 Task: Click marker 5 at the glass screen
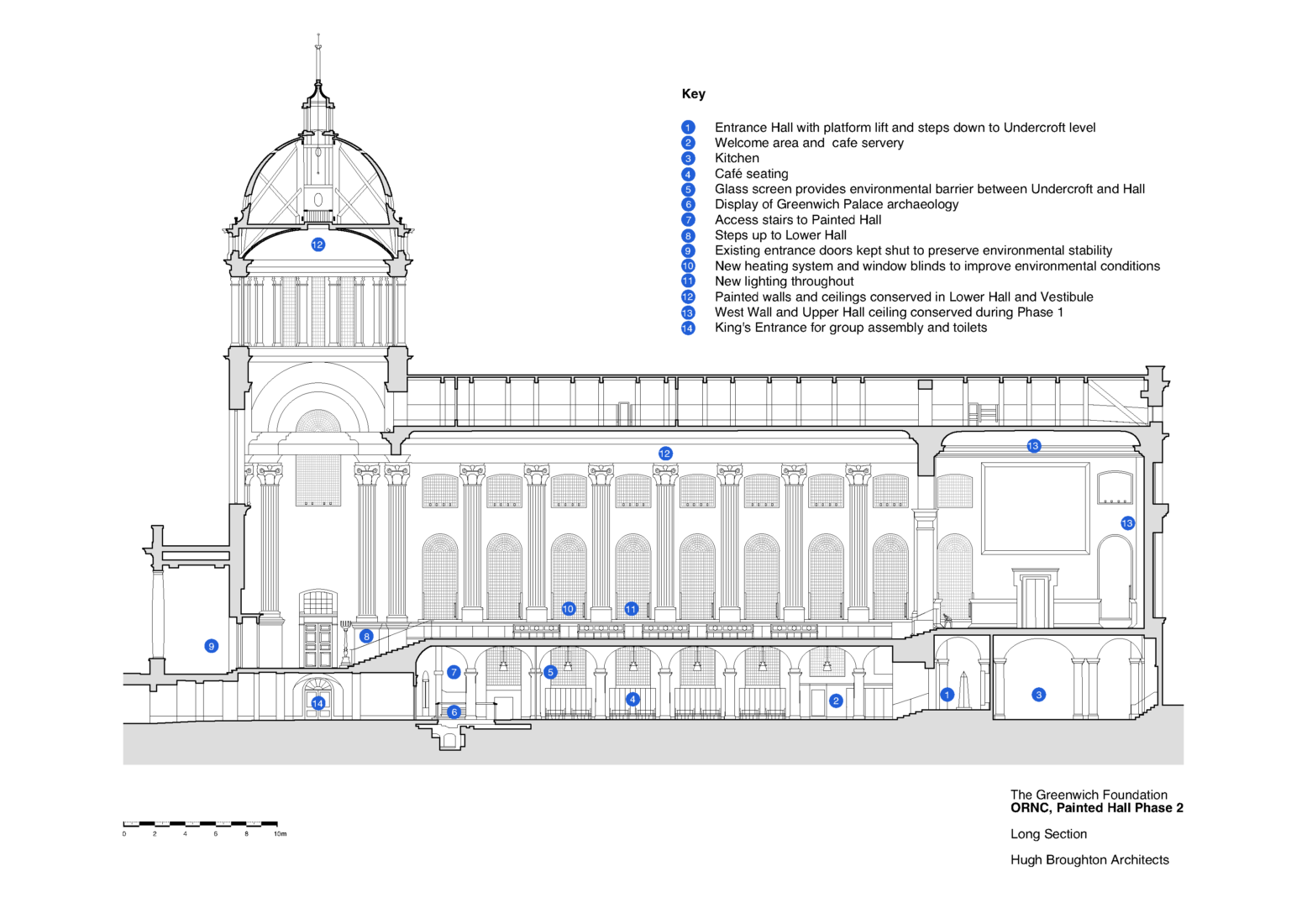[551, 671]
